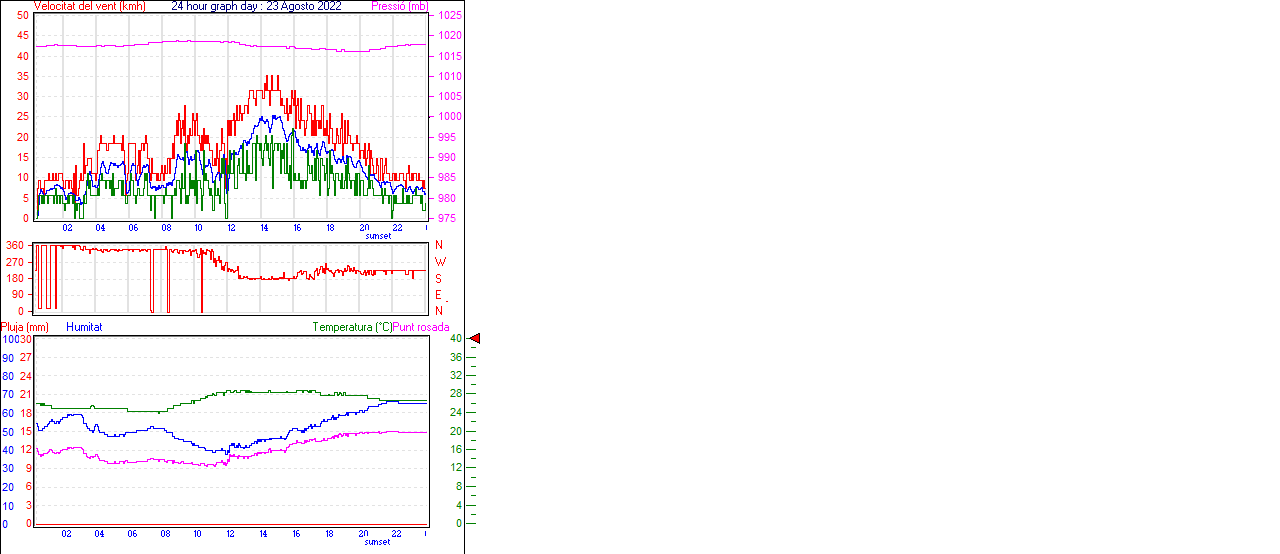1280x554 pixels.
Task: Click the 12 hour tick on wind graph
Action: click(231, 228)
